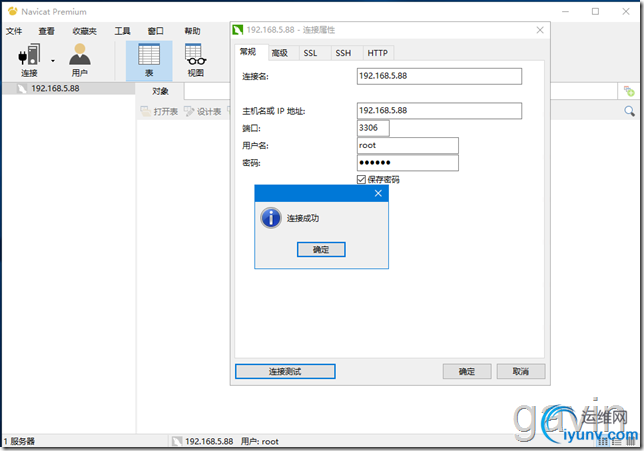
Task: Click the 连接名 input field
Action: [439, 76]
